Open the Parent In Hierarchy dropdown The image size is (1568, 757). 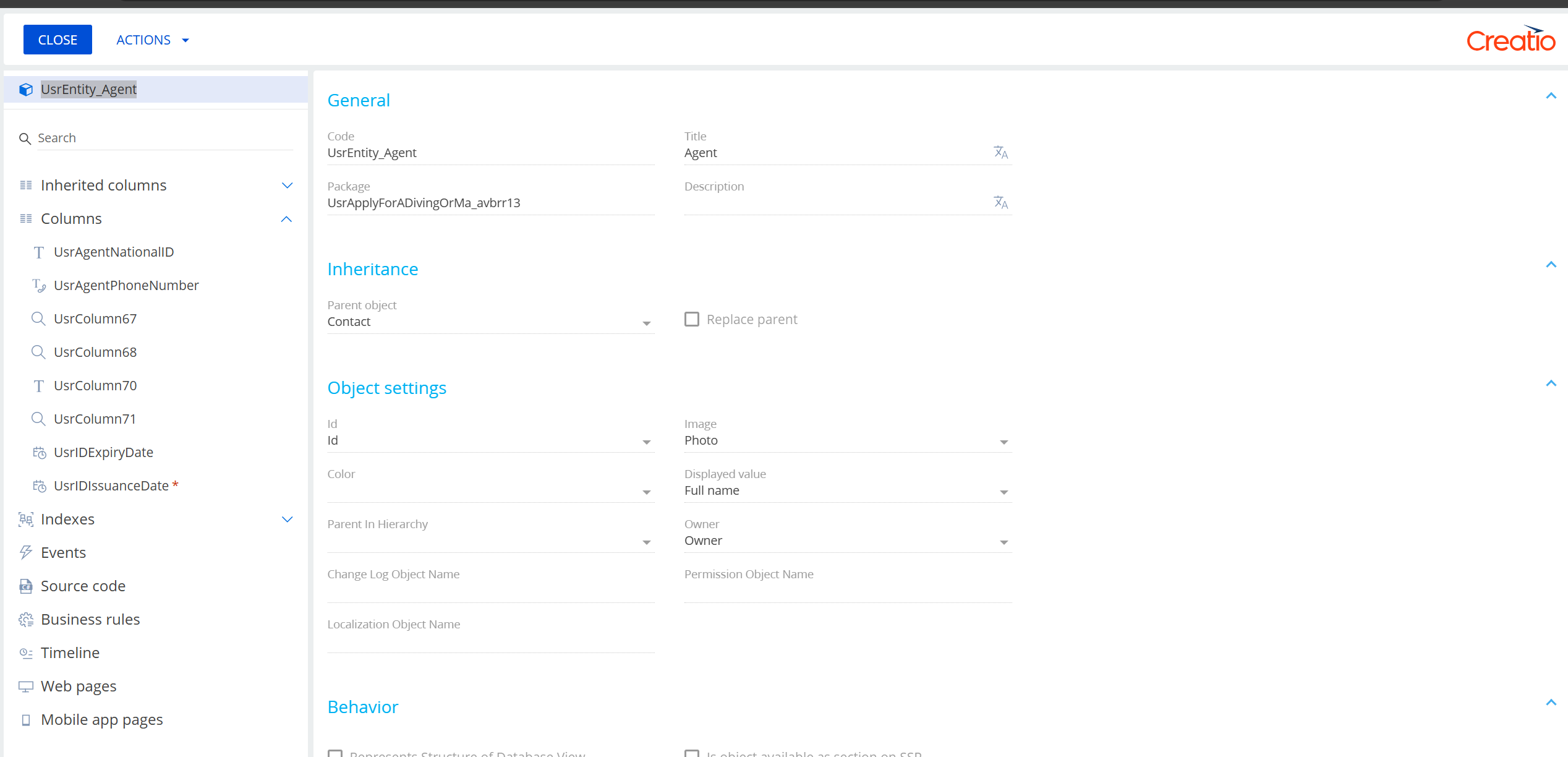[646, 542]
